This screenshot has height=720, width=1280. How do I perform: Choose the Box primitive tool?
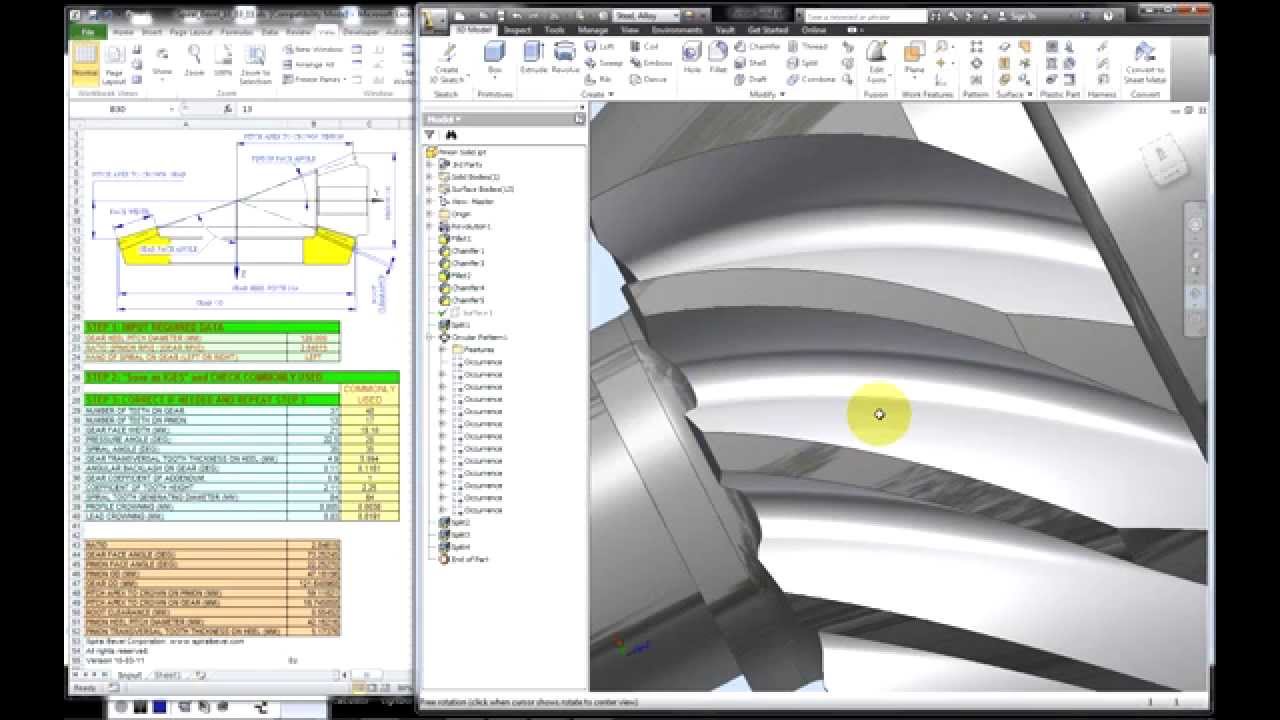click(x=494, y=58)
